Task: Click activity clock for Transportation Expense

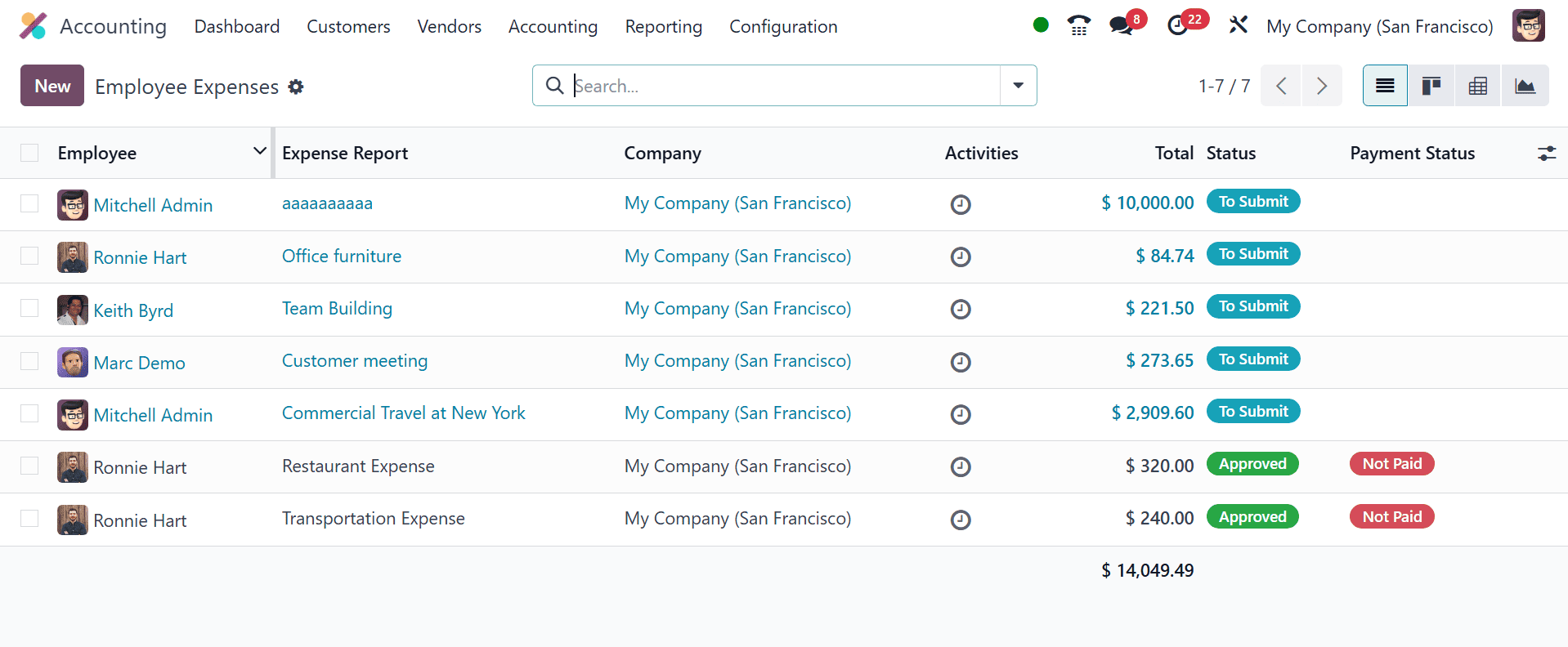Action: [961, 520]
